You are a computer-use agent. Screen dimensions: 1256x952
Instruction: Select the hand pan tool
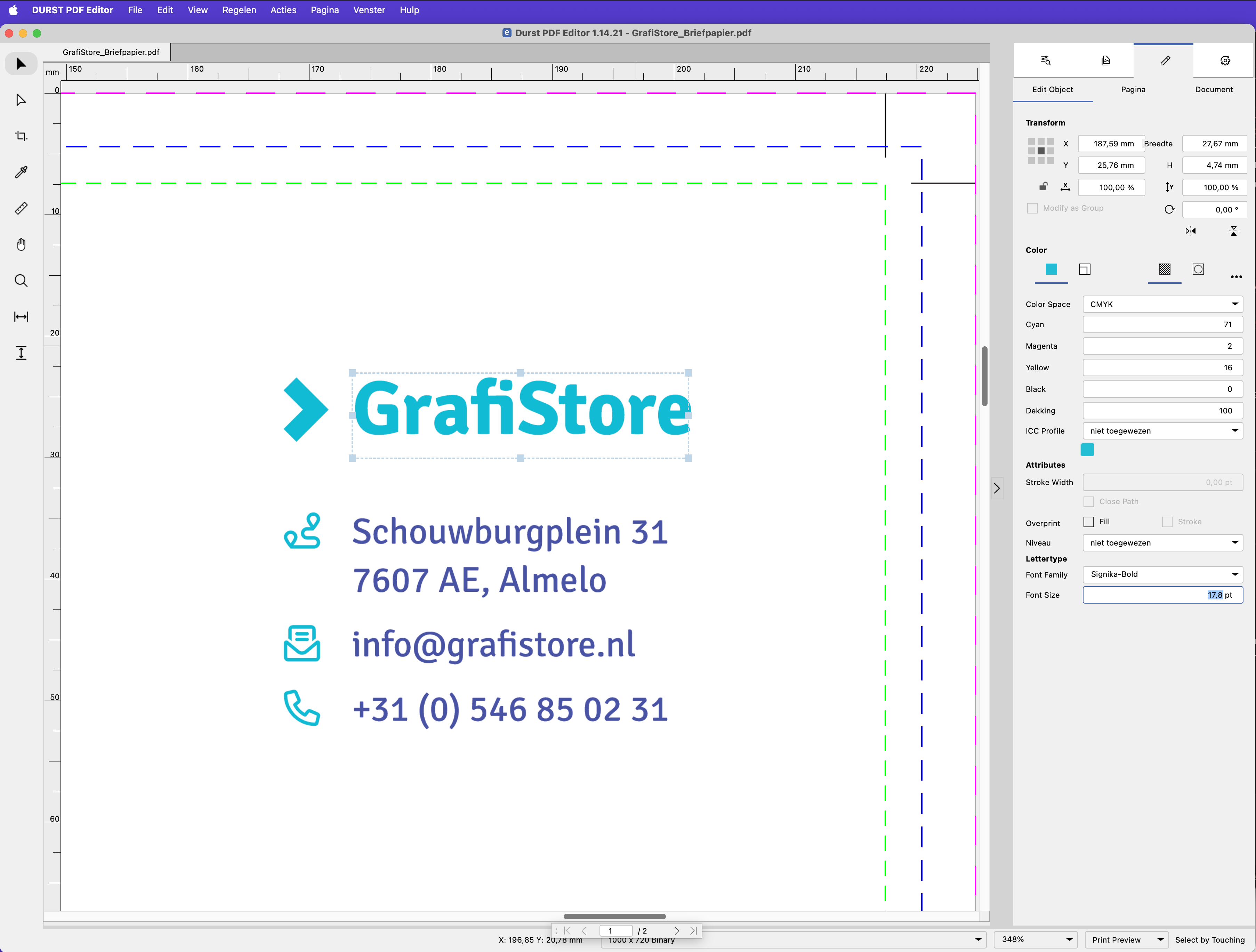pos(21,245)
